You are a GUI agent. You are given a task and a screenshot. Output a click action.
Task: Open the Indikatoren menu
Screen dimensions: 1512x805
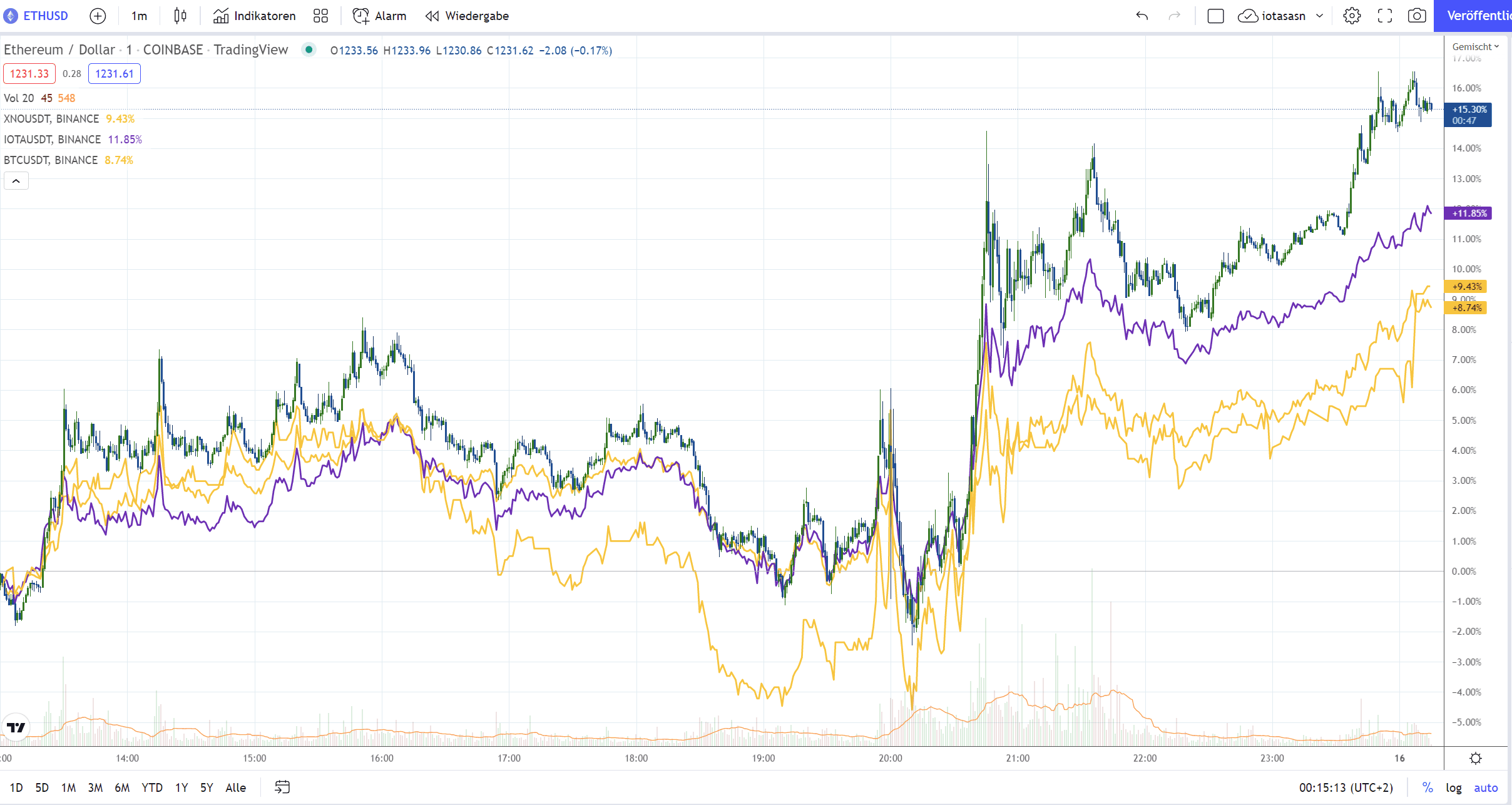point(254,16)
